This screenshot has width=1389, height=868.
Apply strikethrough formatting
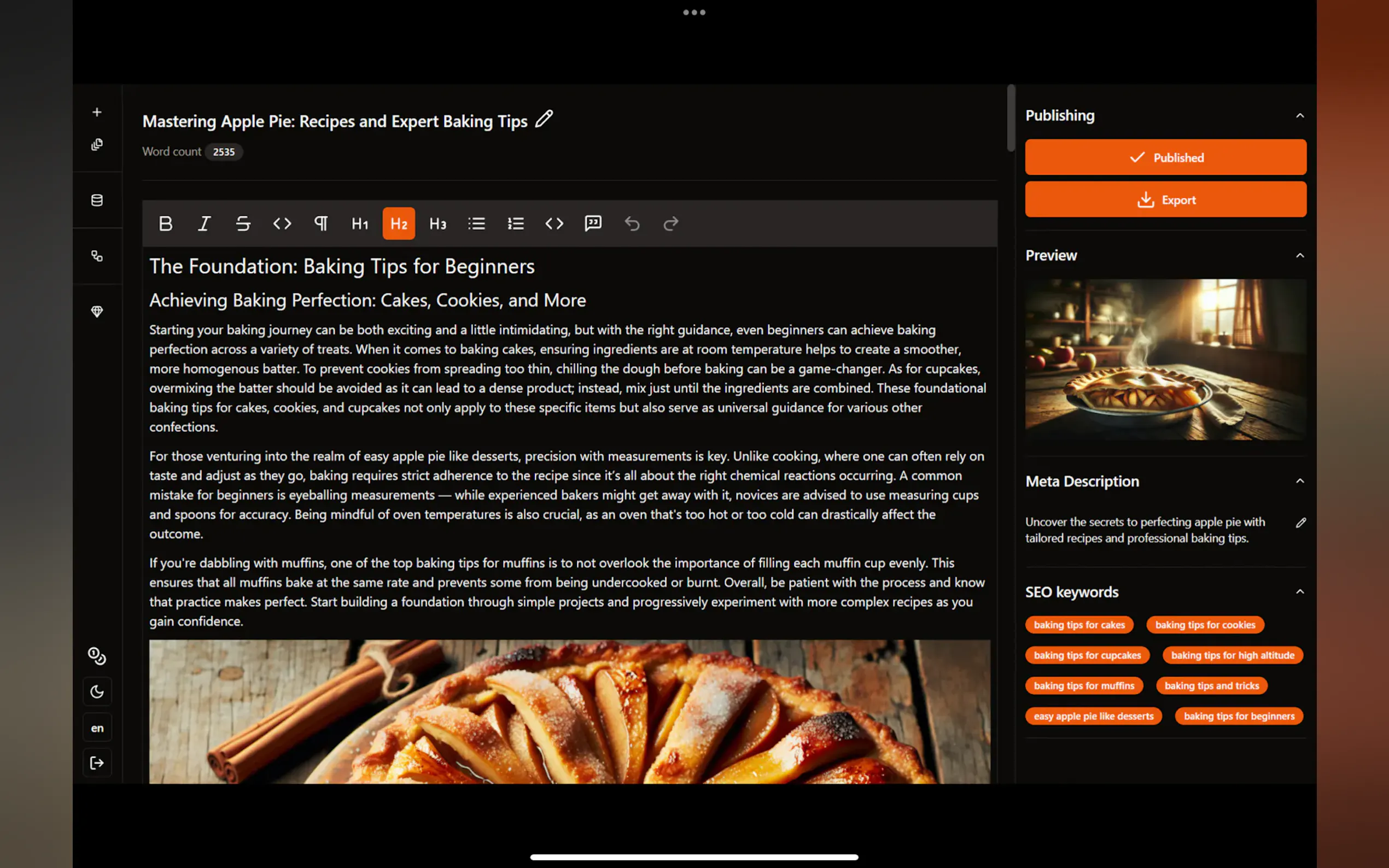point(243,224)
